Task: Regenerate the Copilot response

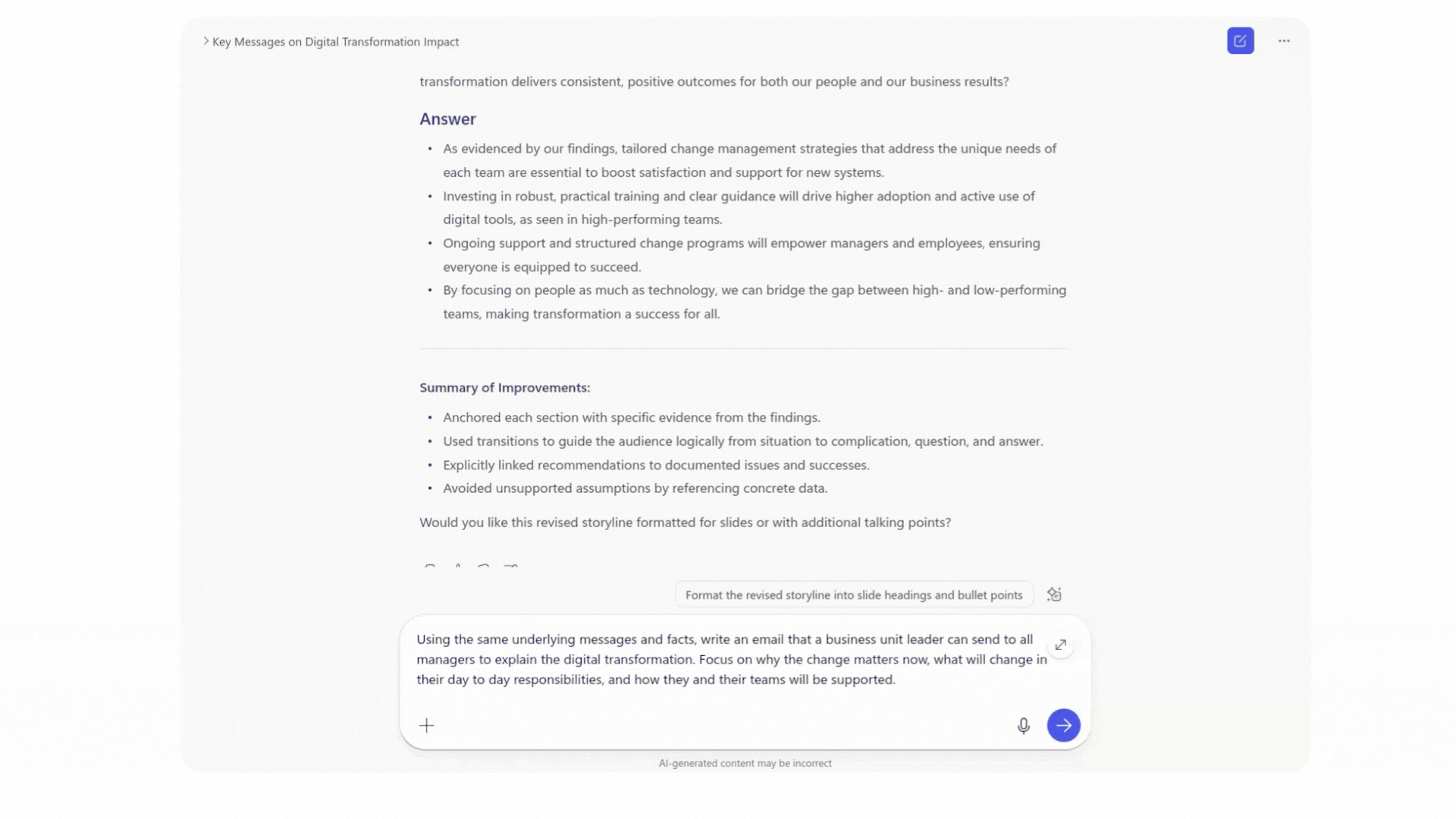Action: tap(485, 569)
